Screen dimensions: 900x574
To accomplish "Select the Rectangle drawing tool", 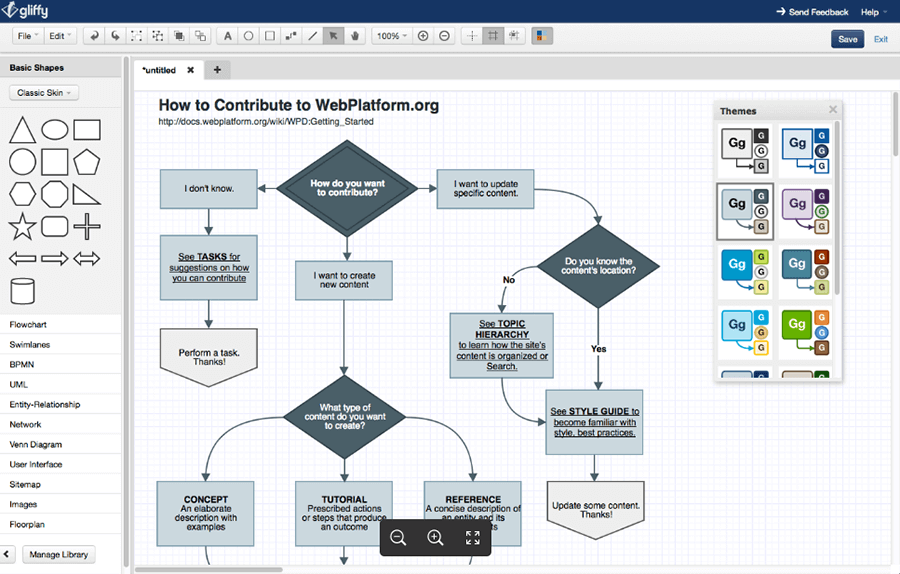I will [x=270, y=36].
